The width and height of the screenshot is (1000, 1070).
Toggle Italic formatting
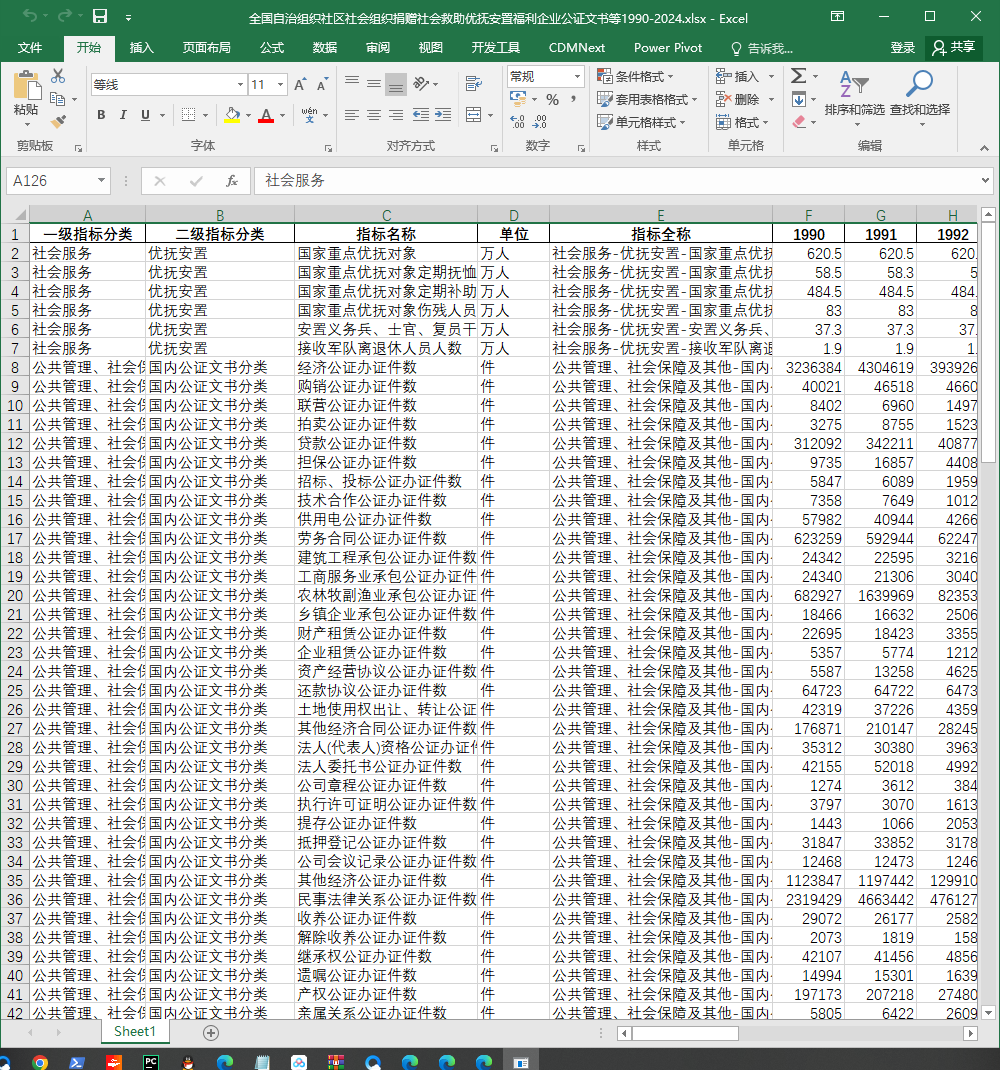click(123, 115)
